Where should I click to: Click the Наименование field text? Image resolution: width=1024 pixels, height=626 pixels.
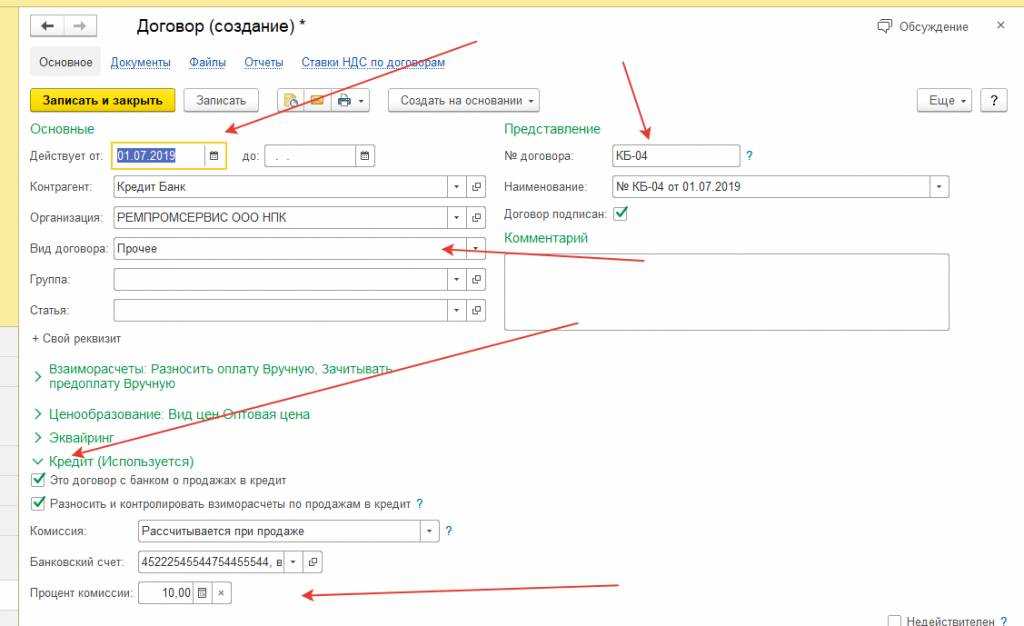771,187
